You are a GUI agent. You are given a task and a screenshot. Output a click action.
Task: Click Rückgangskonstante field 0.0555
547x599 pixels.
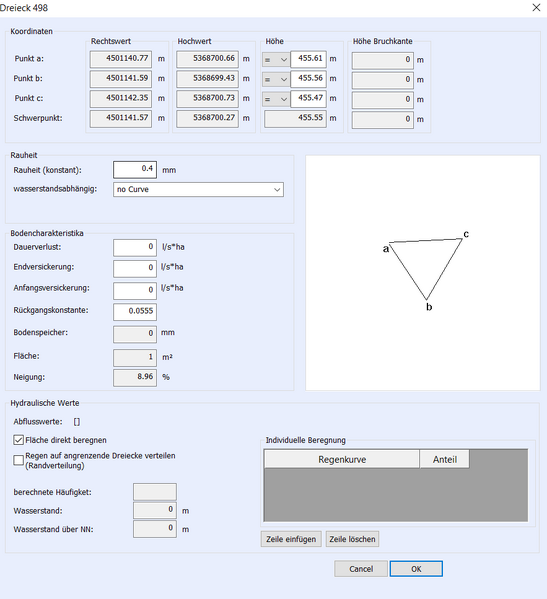(x=135, y=312)
